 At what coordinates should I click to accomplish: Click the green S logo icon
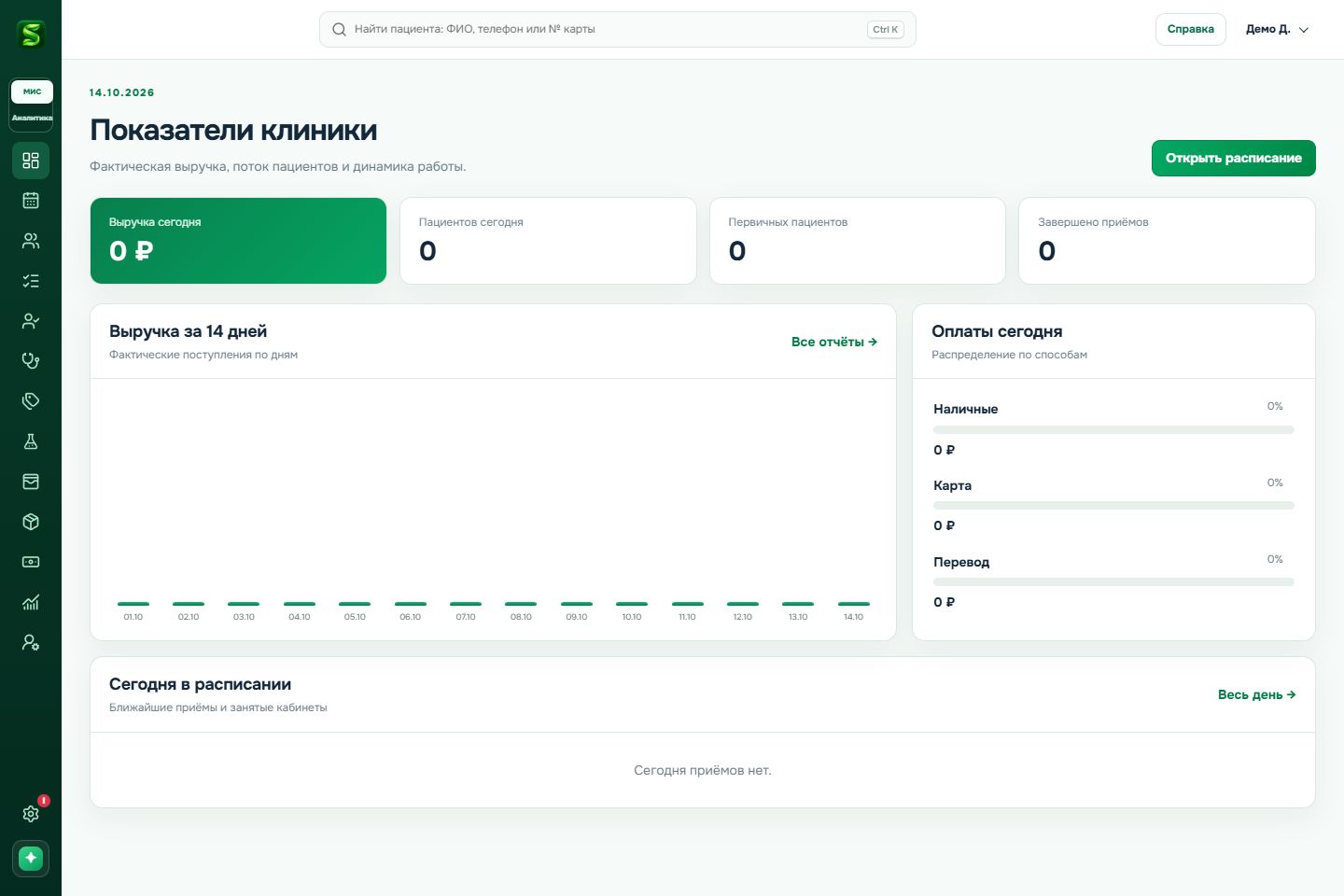pyautogui.click(x=31, y=35)
